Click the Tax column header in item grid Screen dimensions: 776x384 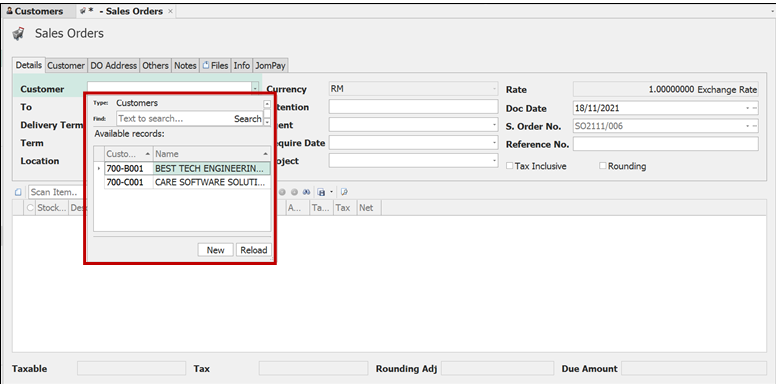pos(345,208)
